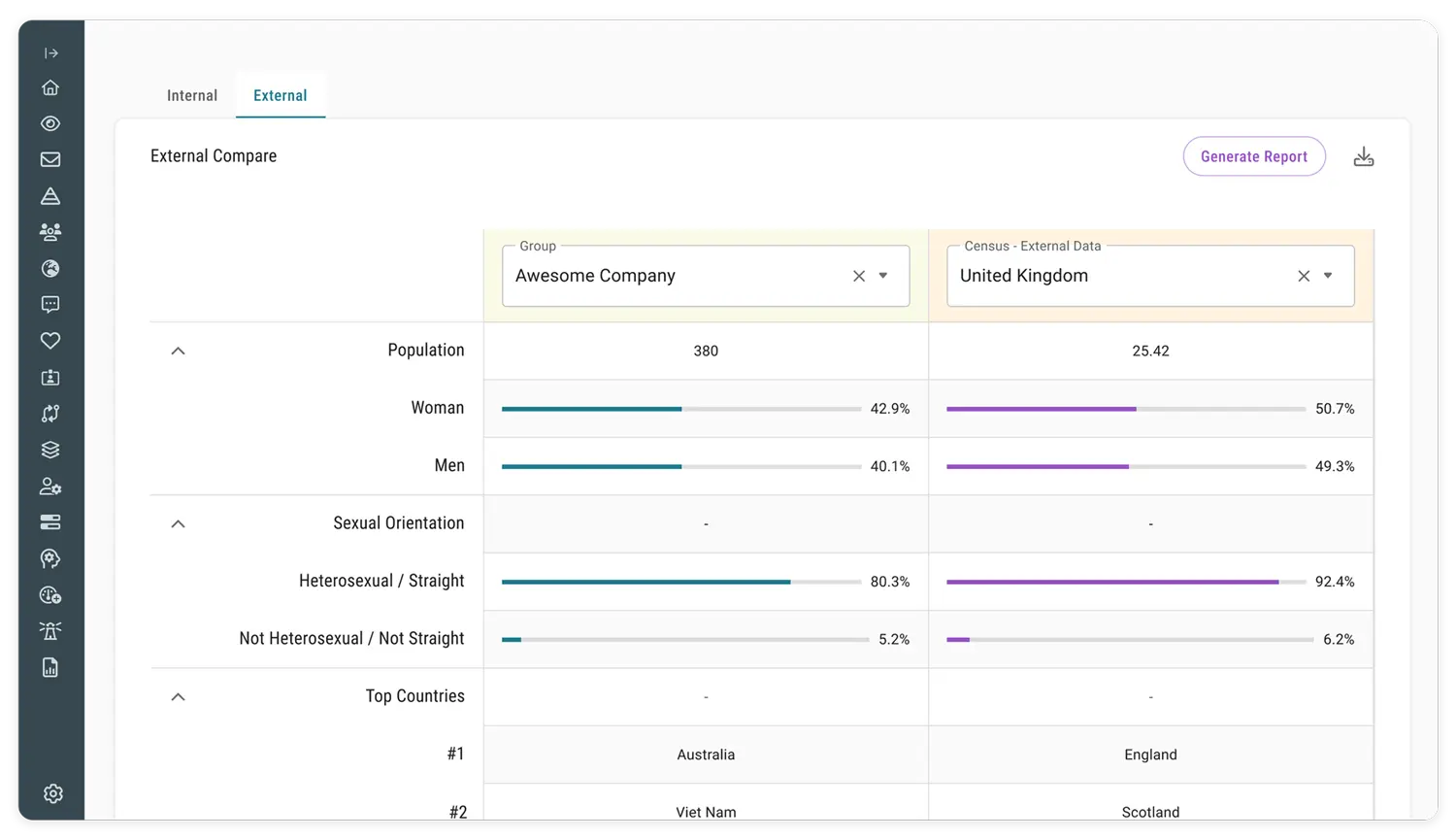The image size is (1456, 839).
Task: Click the eye icon in the sidebar
Action: (50, 123)
